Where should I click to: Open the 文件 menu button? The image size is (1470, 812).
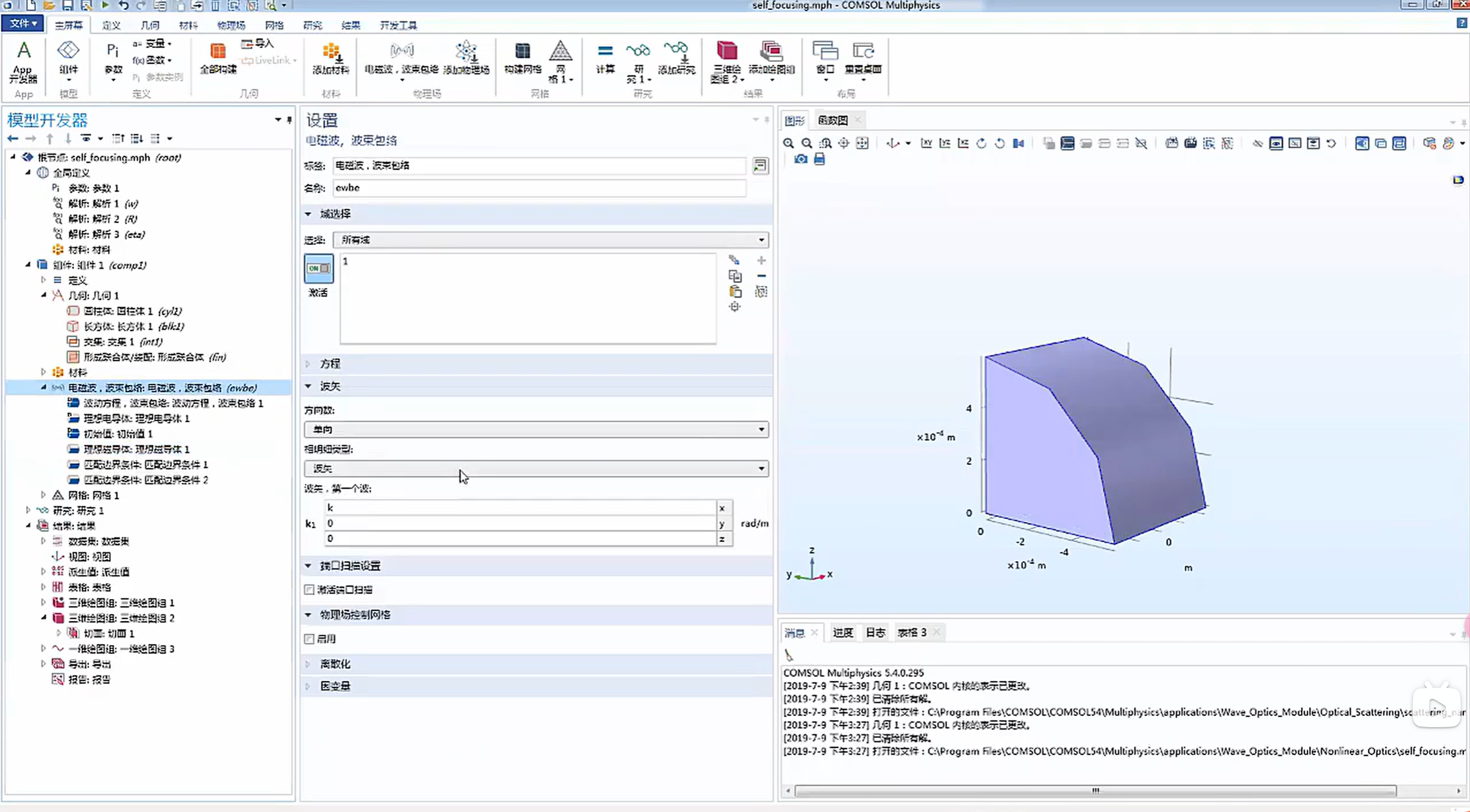[23, 23]
